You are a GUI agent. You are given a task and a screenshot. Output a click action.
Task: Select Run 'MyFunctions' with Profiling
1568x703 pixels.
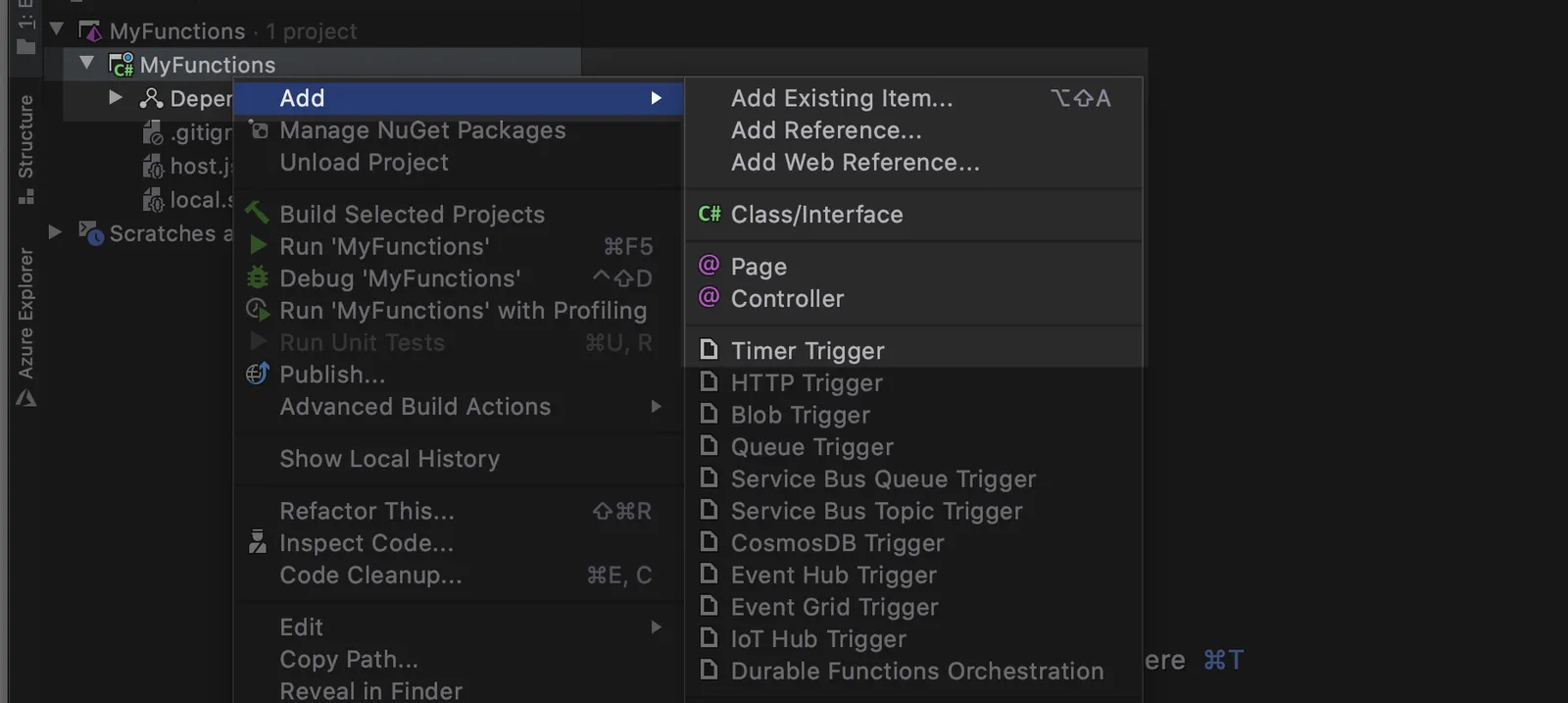click(459, 311)
